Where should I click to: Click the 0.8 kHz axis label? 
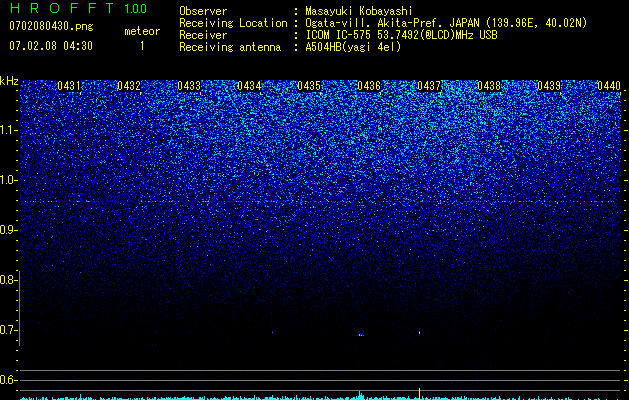coord(8,280)
